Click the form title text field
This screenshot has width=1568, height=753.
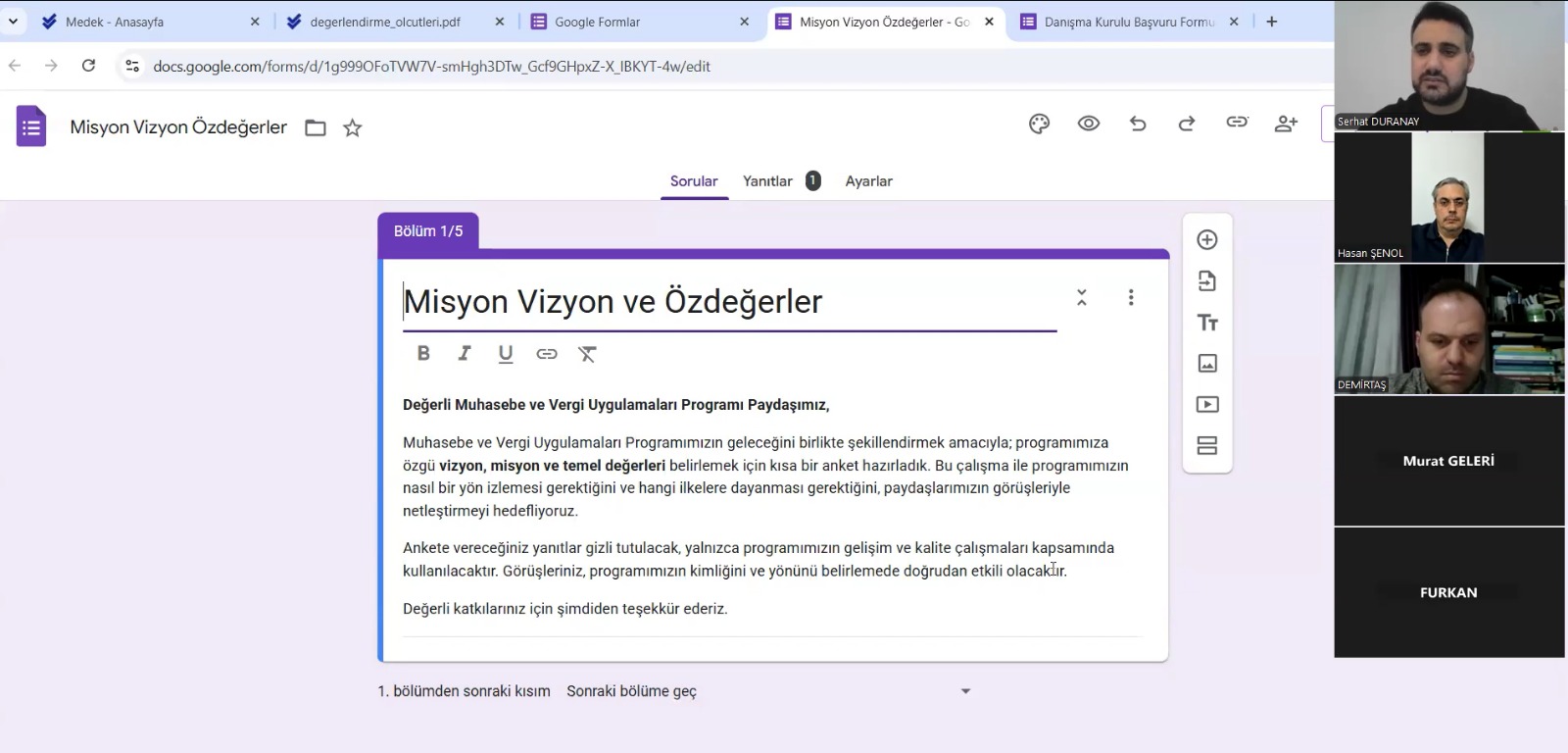coord(725,302)
